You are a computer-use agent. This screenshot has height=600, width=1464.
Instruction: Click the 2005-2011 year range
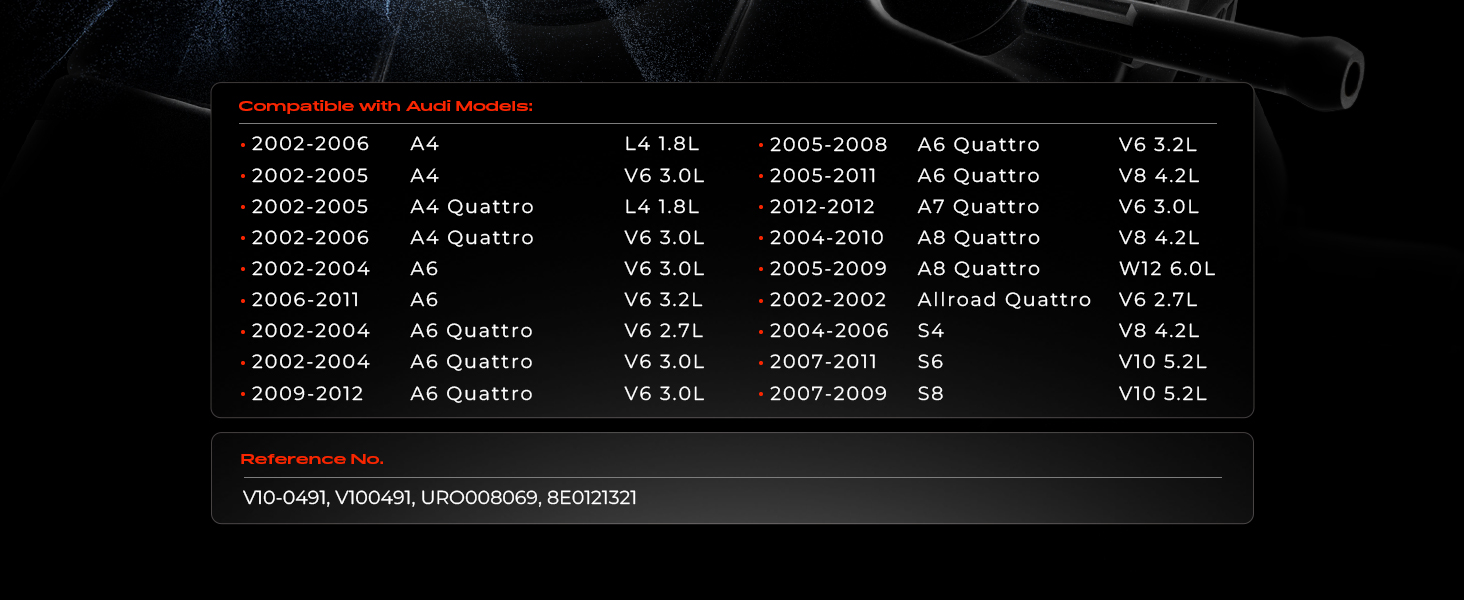click(x=823, y=176)
